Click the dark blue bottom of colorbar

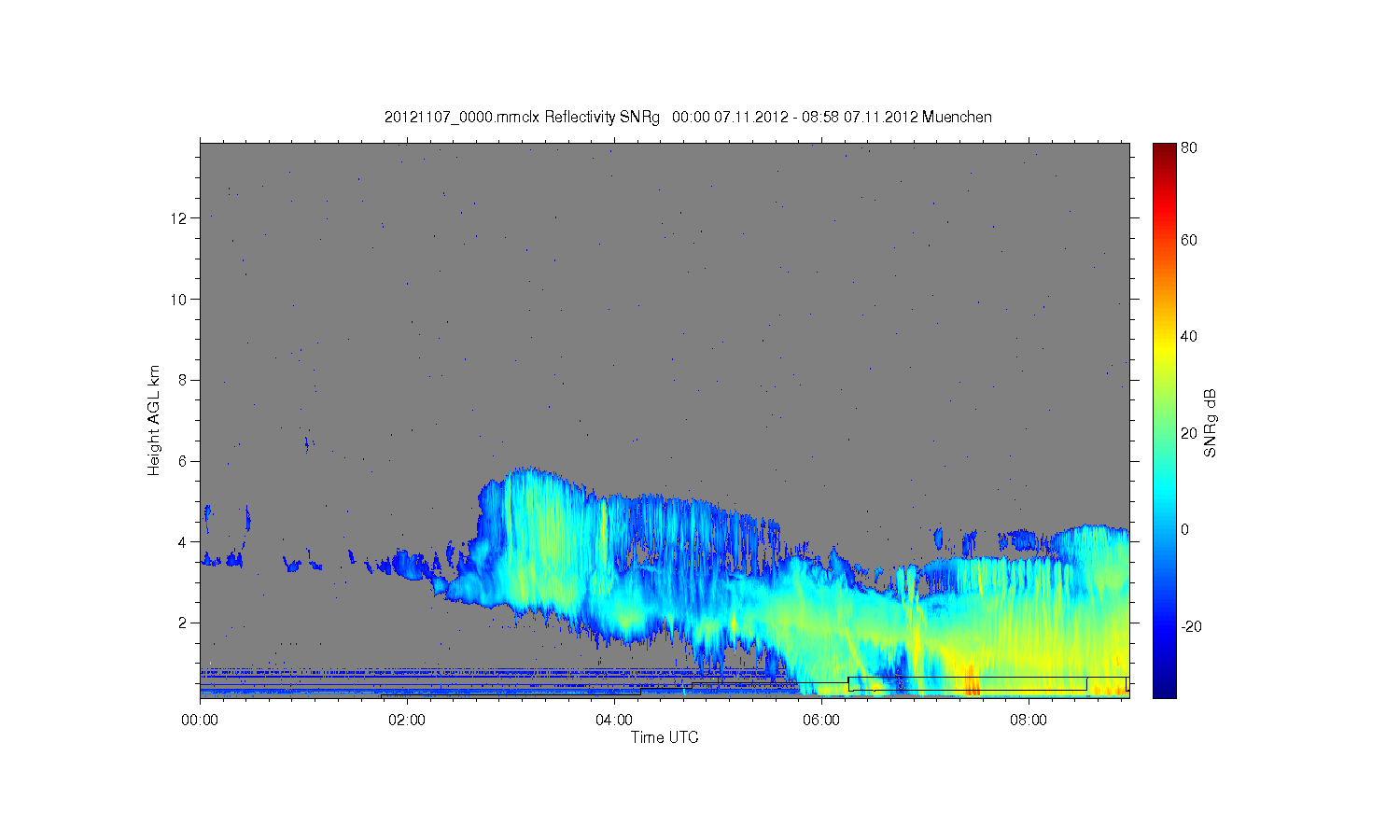point(1164,689)
